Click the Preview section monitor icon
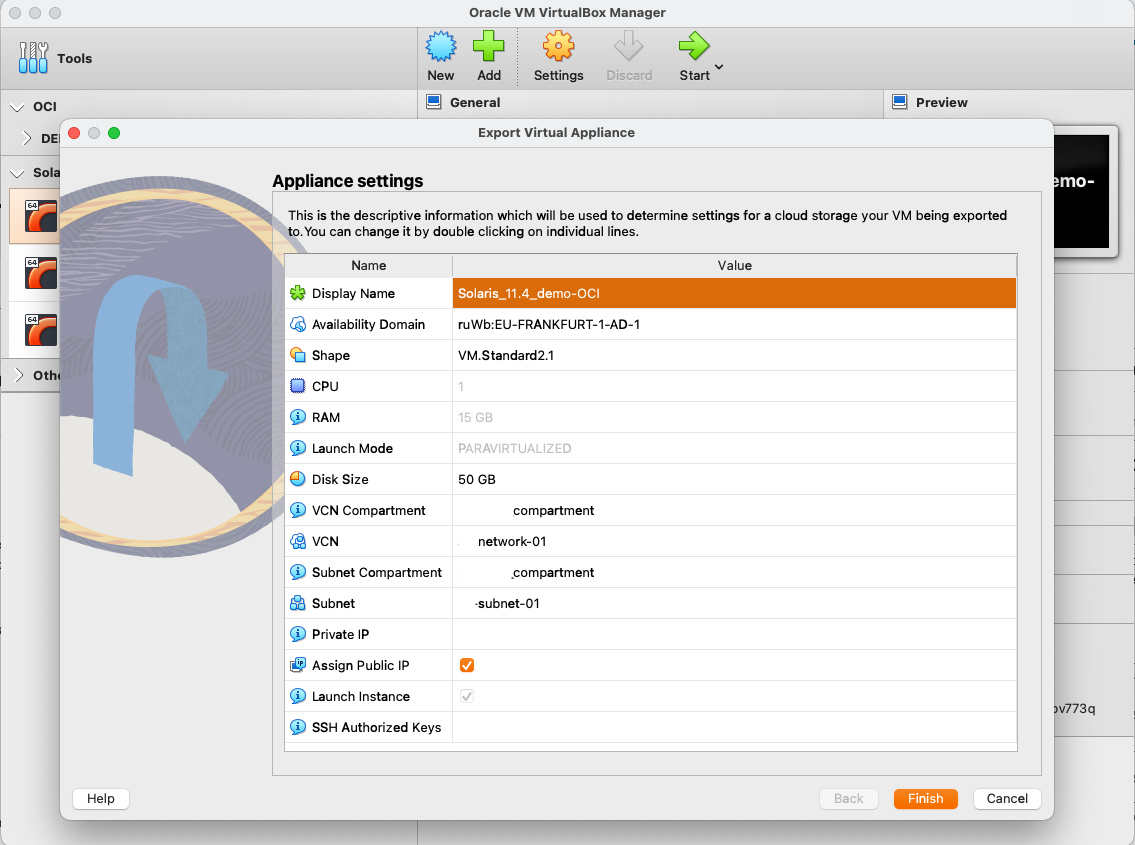Viewport: 1135px width, 845px height. [x=900, y=102]
